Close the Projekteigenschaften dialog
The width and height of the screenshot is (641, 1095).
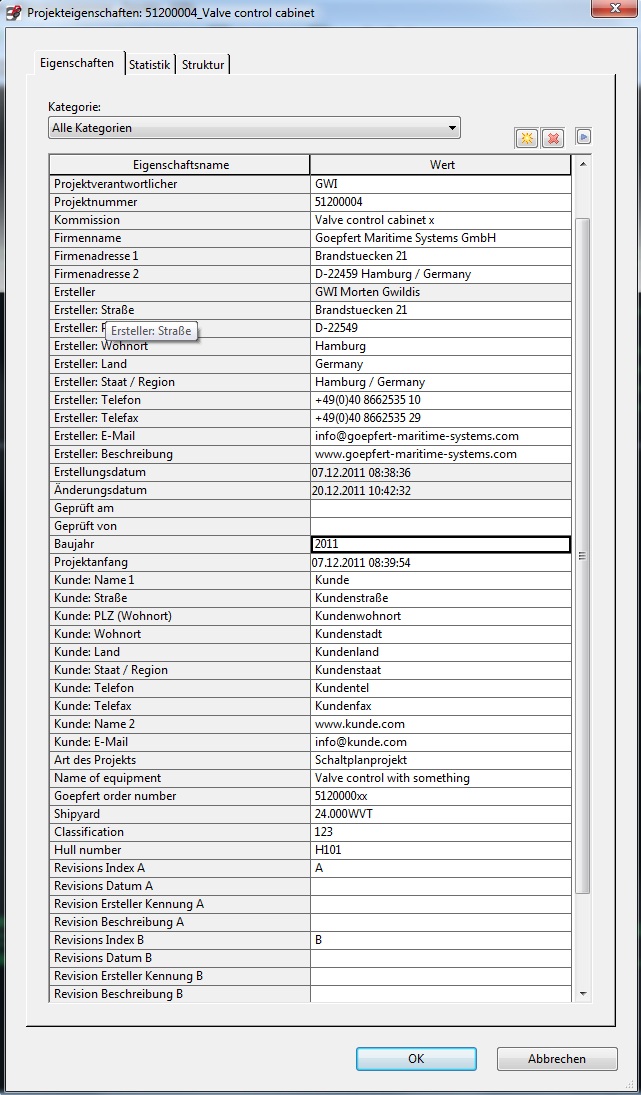(x=614, y=8)
